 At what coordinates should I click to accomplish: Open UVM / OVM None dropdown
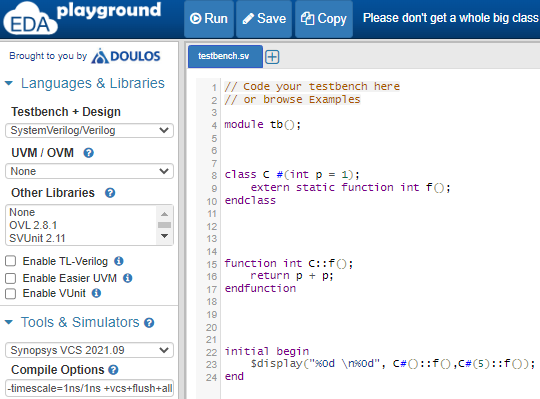[x=89, y=171]
